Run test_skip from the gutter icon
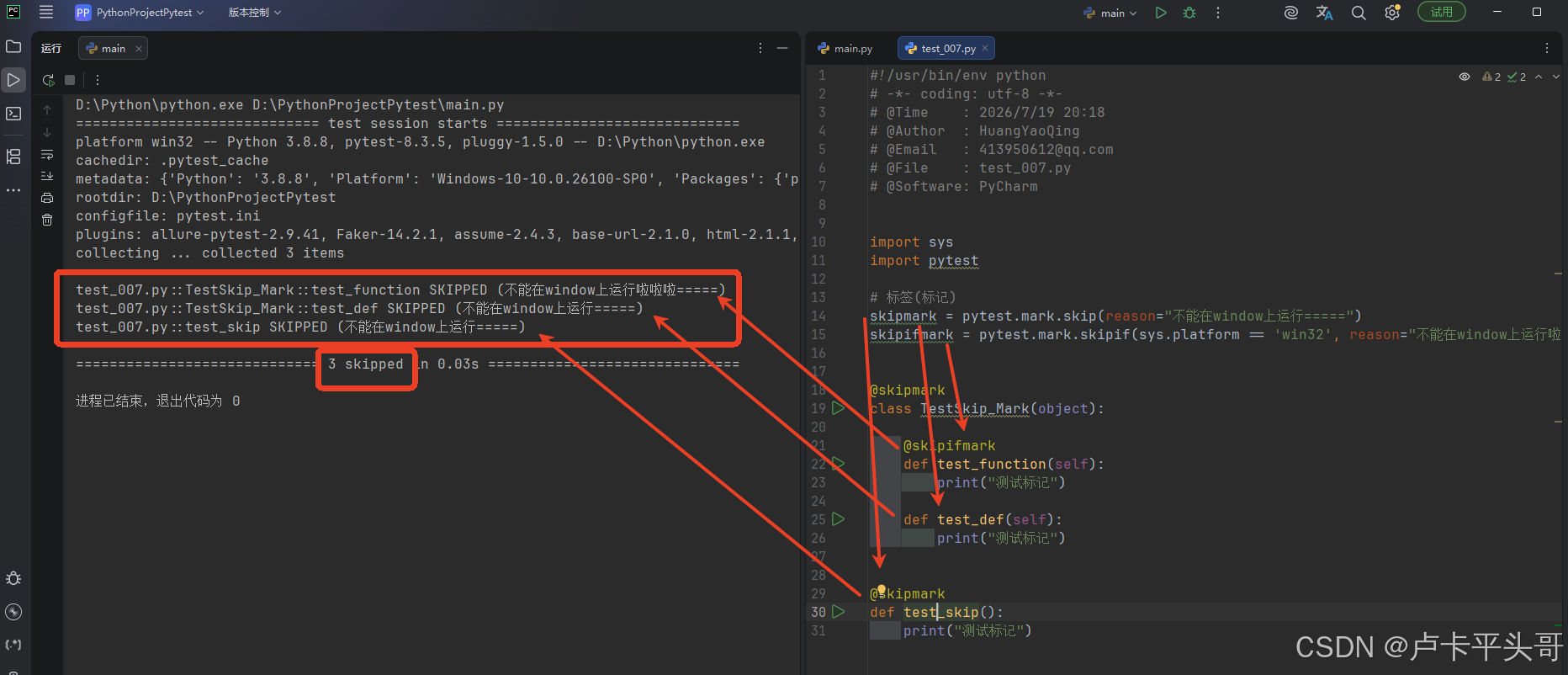 (x=838, y=612)
